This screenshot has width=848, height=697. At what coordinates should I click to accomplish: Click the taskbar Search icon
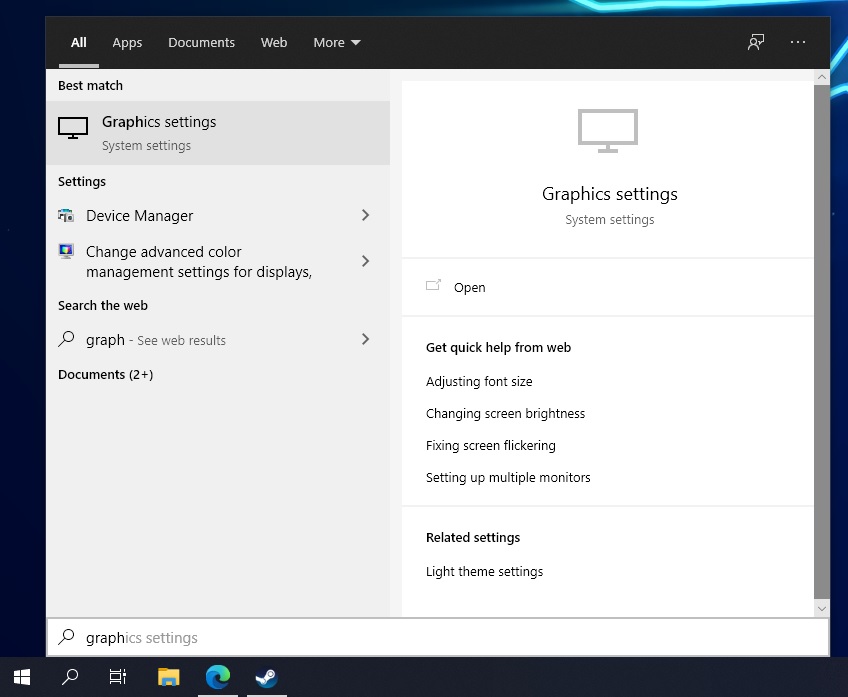coord(70,677)
